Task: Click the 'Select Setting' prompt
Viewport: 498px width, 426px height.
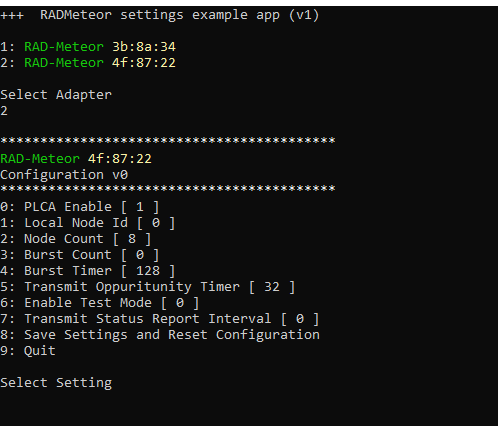Action: (56, 383)
